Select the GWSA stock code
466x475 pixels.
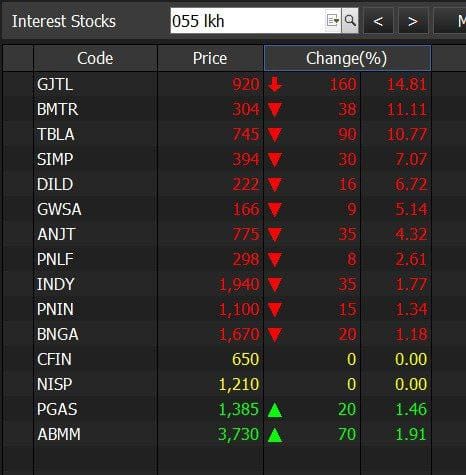(x=59, y=209)
